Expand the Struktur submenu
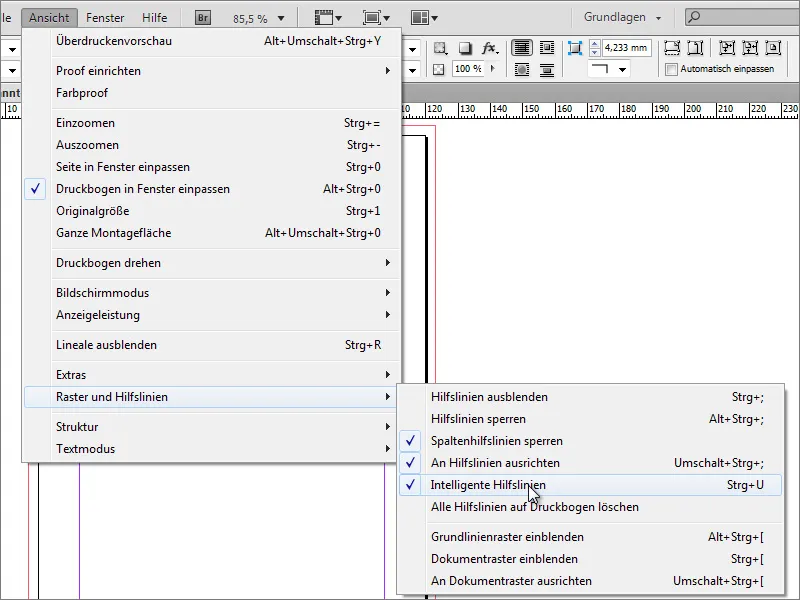This screenshot has height=600, width=800. 211,427
